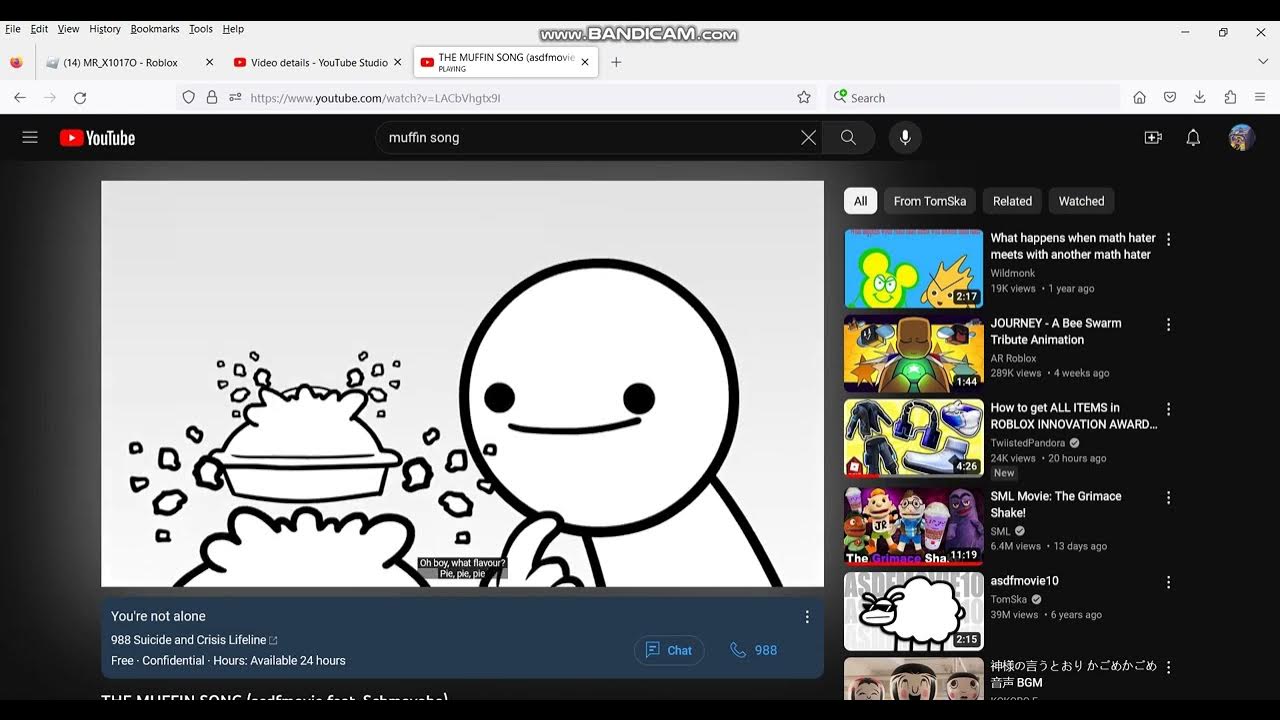Open the Tools menu
The height and width of the screenshot is (720, 1280).
[201, 29]
